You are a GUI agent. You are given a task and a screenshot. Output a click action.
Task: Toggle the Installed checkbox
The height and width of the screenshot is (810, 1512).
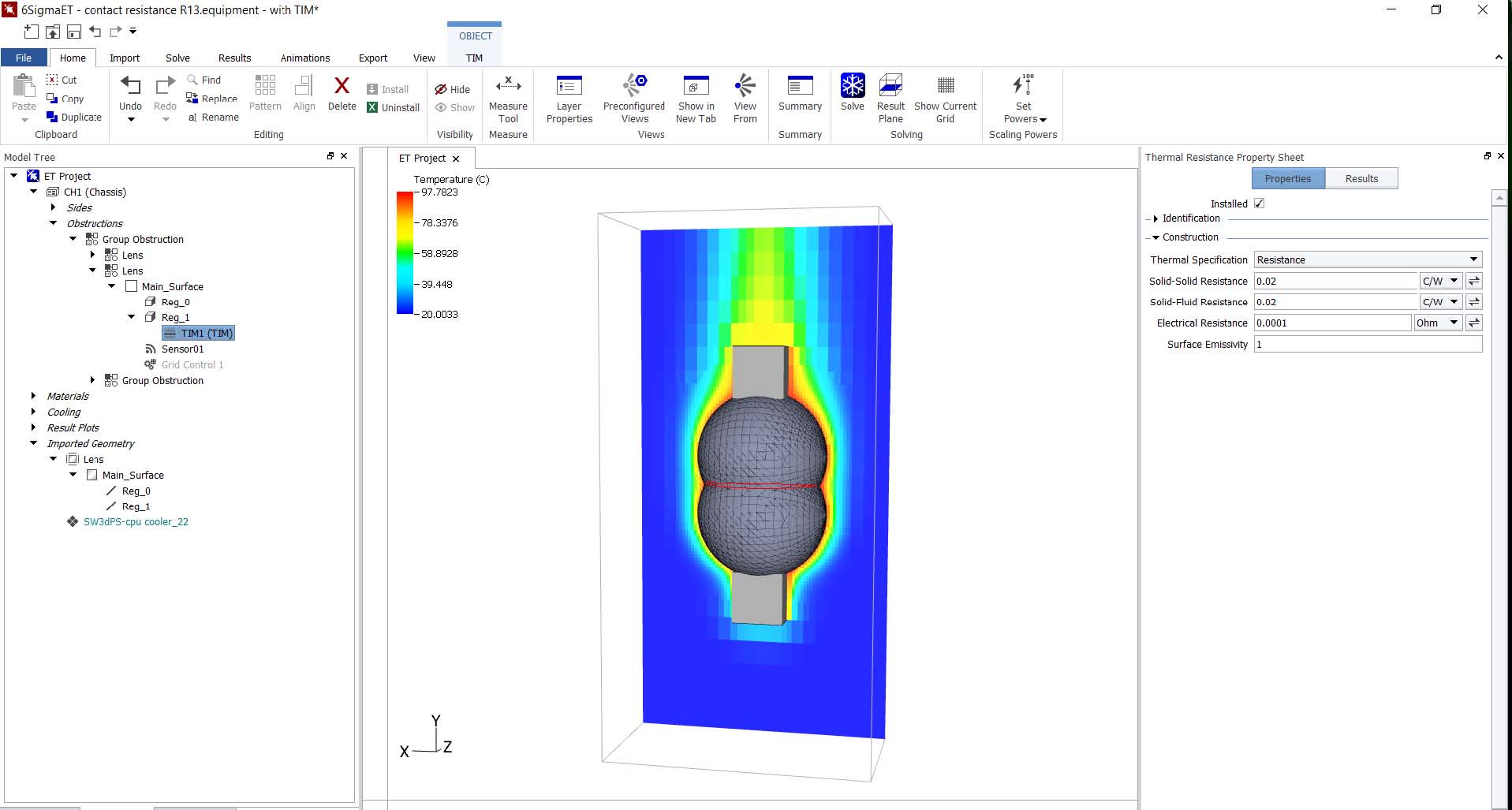(1260, 203)
